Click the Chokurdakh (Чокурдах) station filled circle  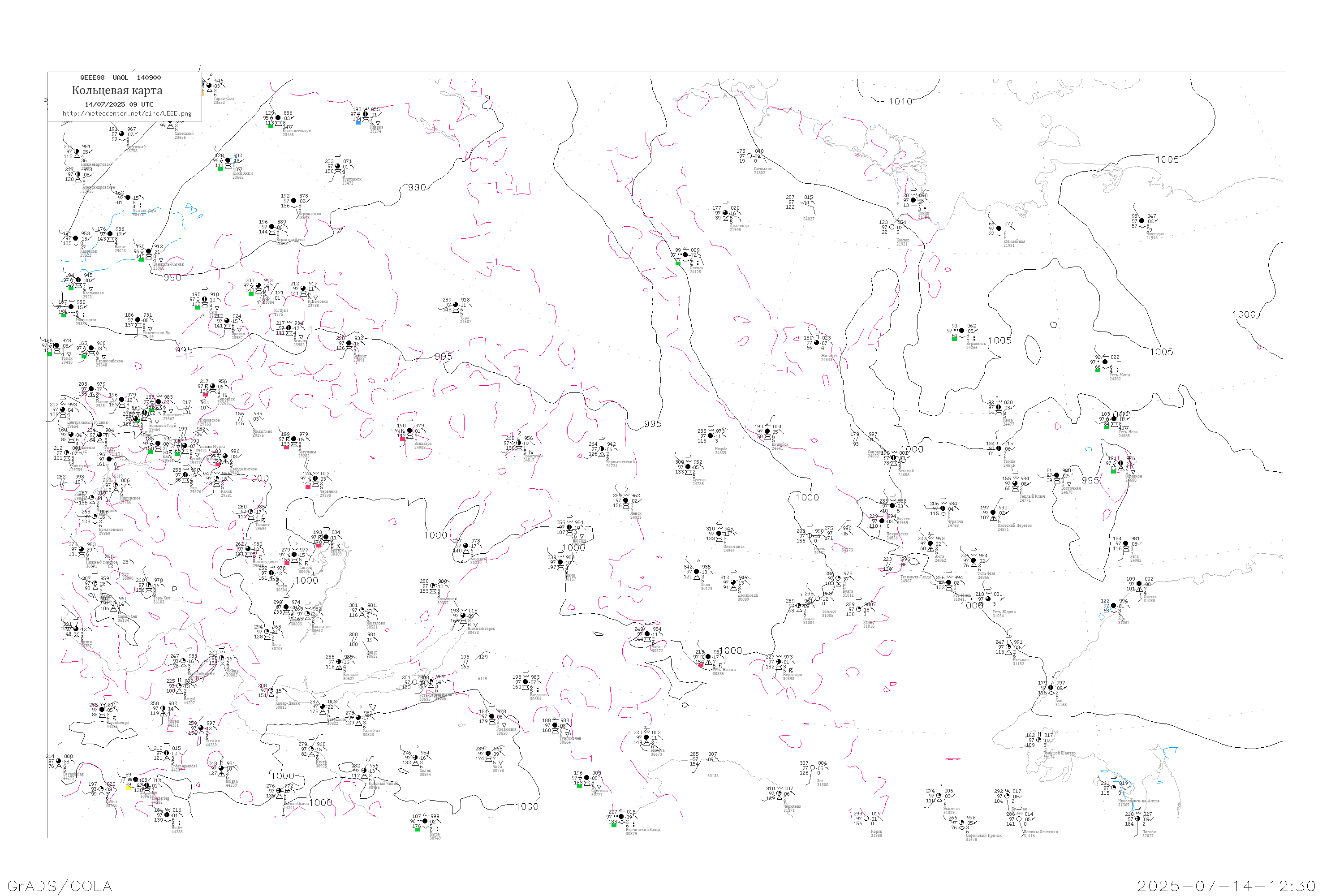click(x=1142, y=220)
